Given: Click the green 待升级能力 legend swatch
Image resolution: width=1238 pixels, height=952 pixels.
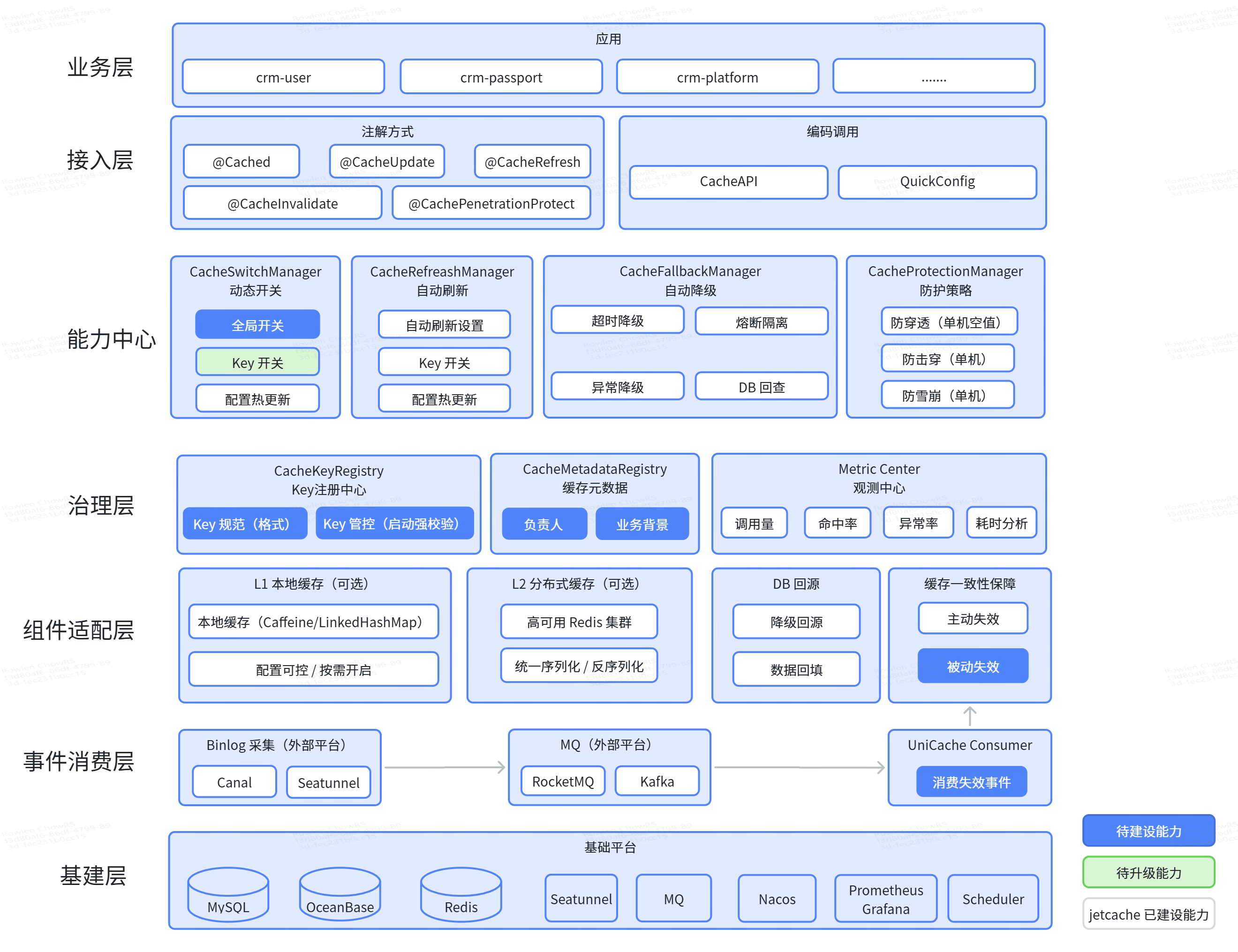Looking at the screenshot, I should coord(1148,872).
